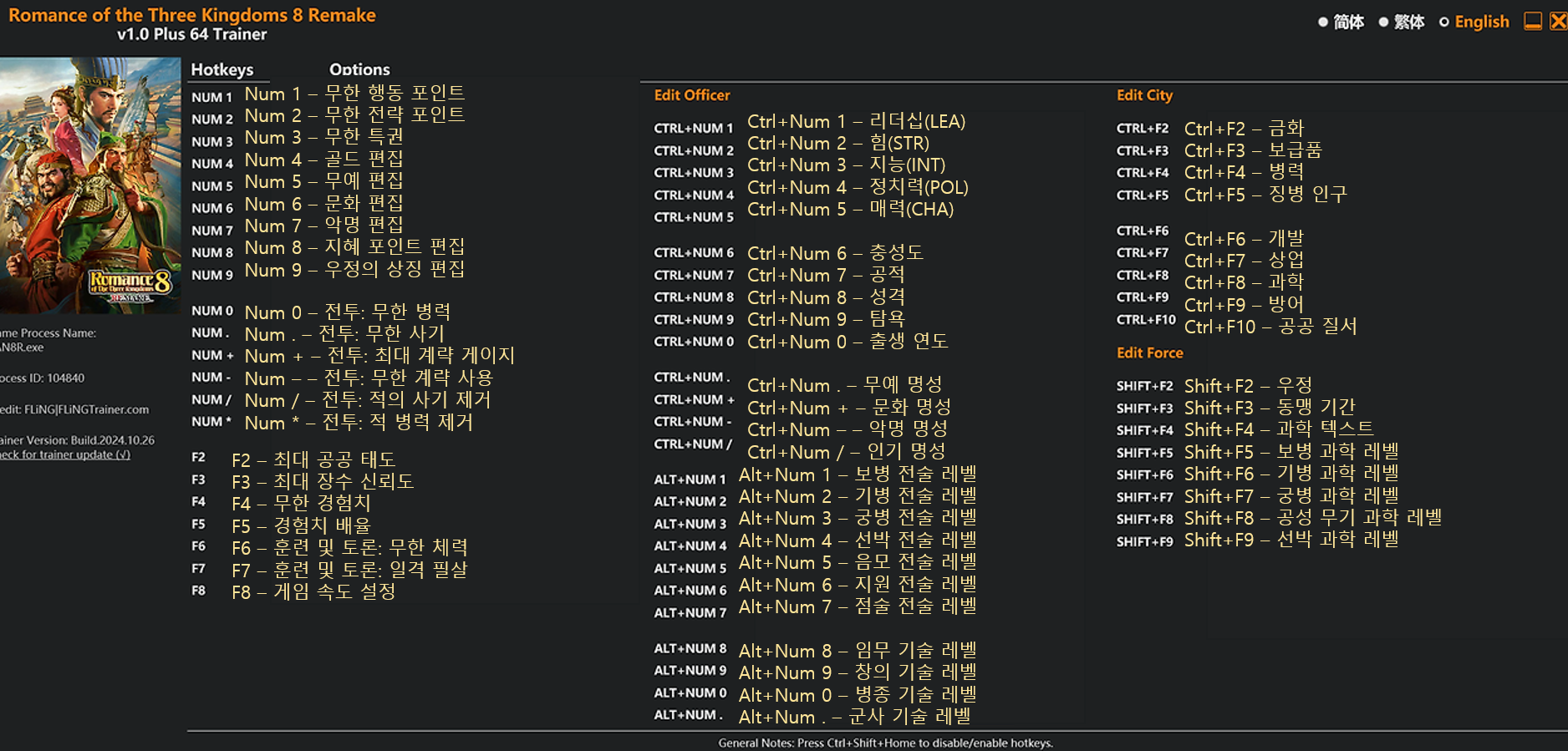This screenshot has width=1568, height=751.
Task: Click the ALT+NUM 8 hotkey label
Action: click(690, 648)
